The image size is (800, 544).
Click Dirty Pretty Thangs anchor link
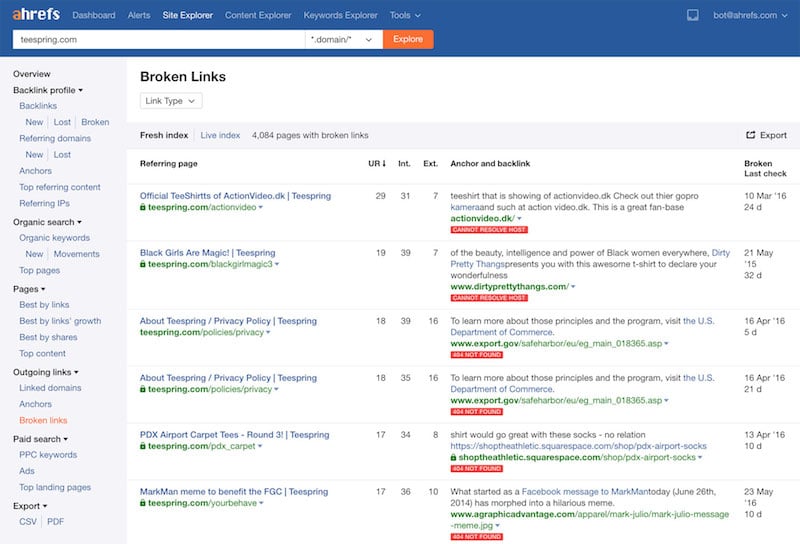(590, 258)
